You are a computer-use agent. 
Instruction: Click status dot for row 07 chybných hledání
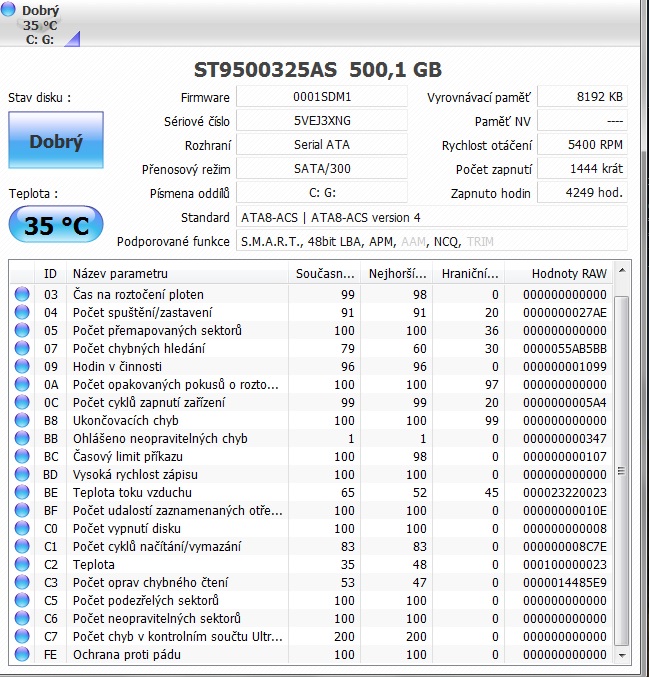22,348
